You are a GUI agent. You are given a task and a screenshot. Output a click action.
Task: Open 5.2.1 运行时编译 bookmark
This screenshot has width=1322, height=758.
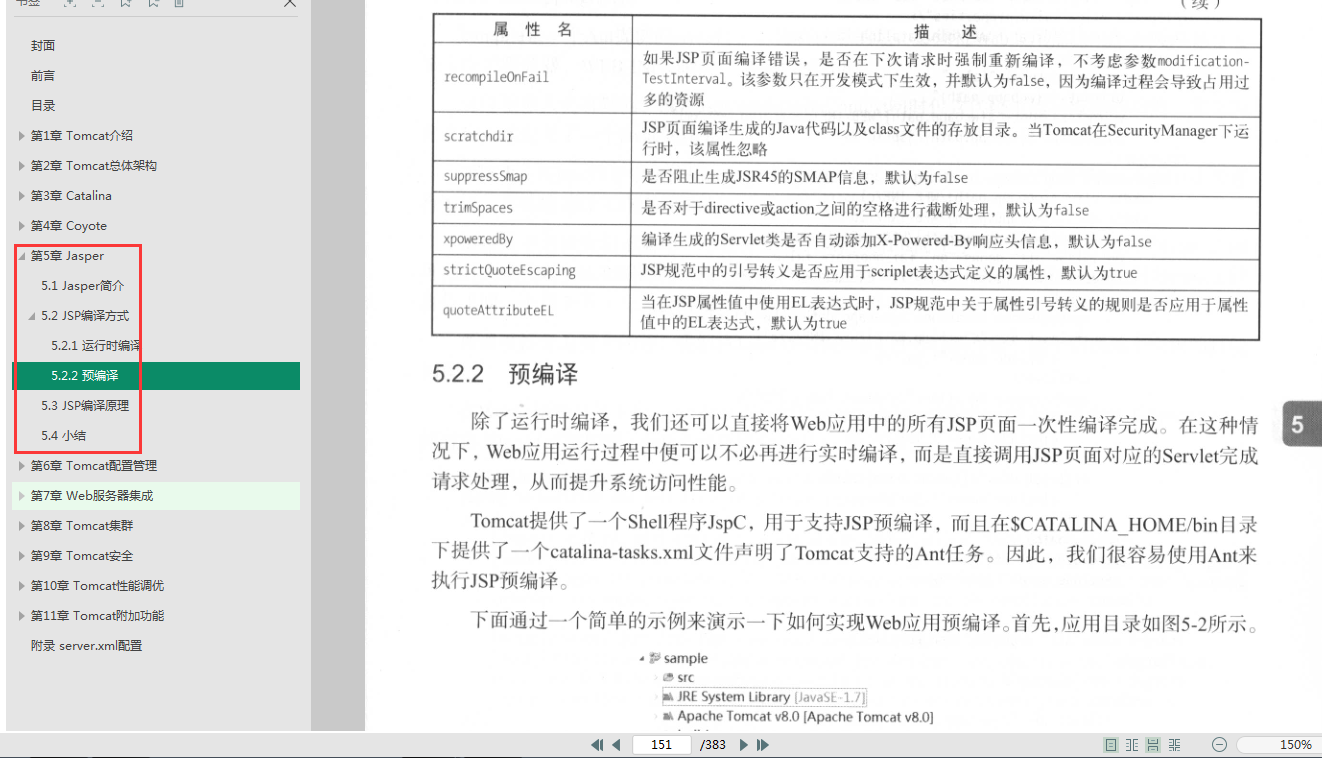point(96,346)
